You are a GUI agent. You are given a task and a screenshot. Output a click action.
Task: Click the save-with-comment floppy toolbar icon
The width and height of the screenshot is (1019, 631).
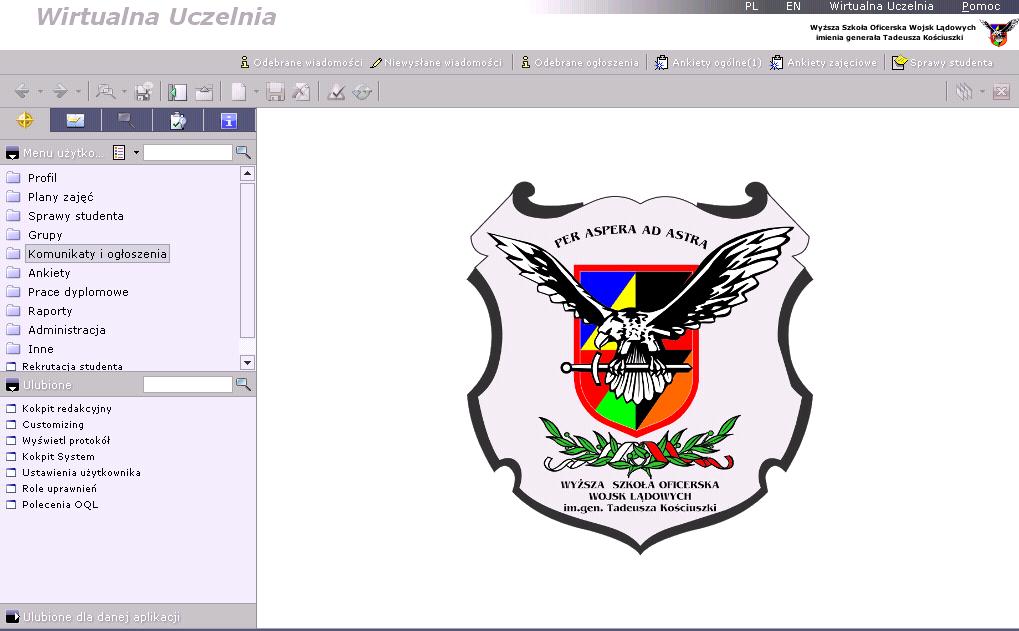[x=144, y=91]
